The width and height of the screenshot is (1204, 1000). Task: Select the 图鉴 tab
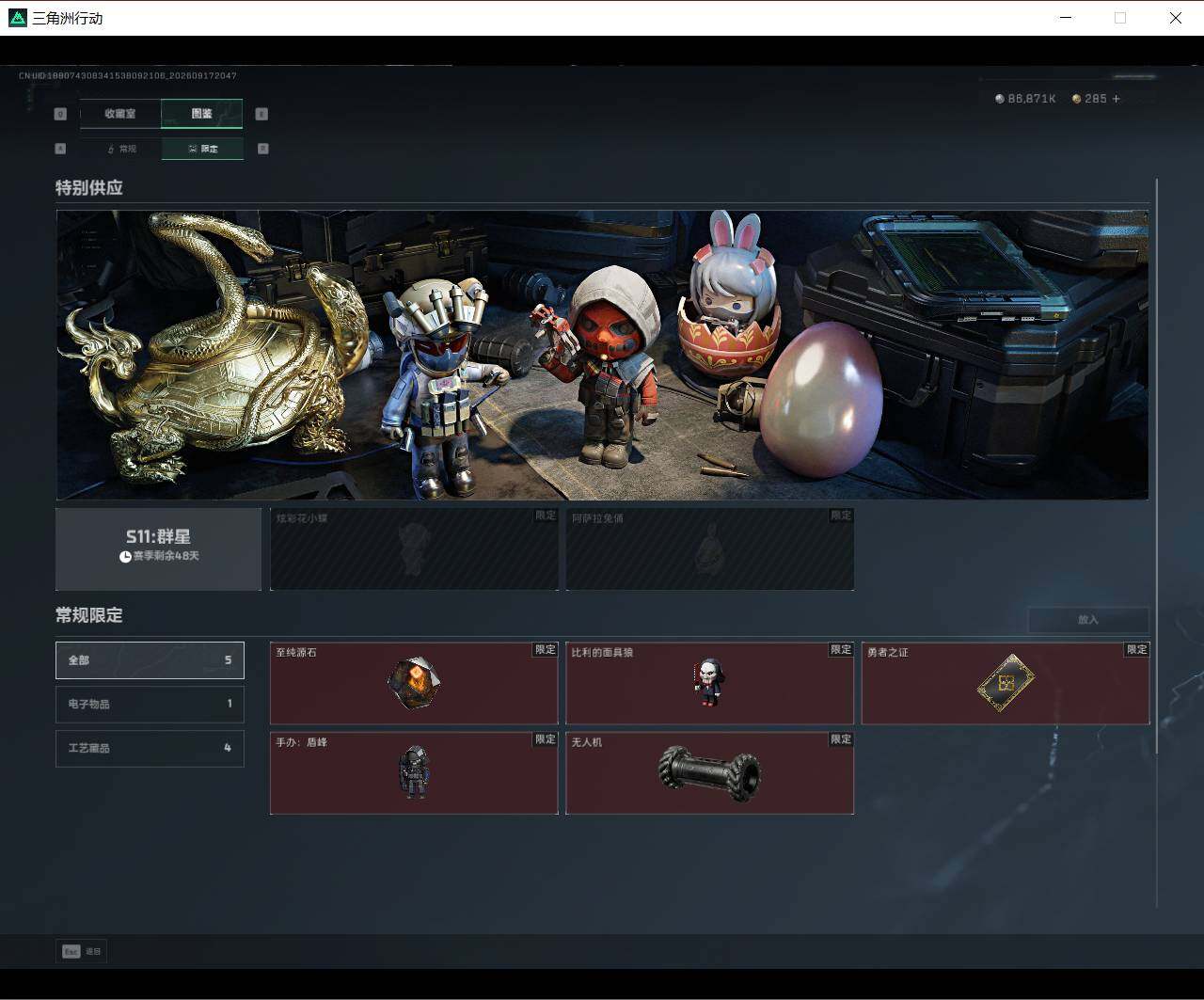pyautogui.click(x=201, y=114)
